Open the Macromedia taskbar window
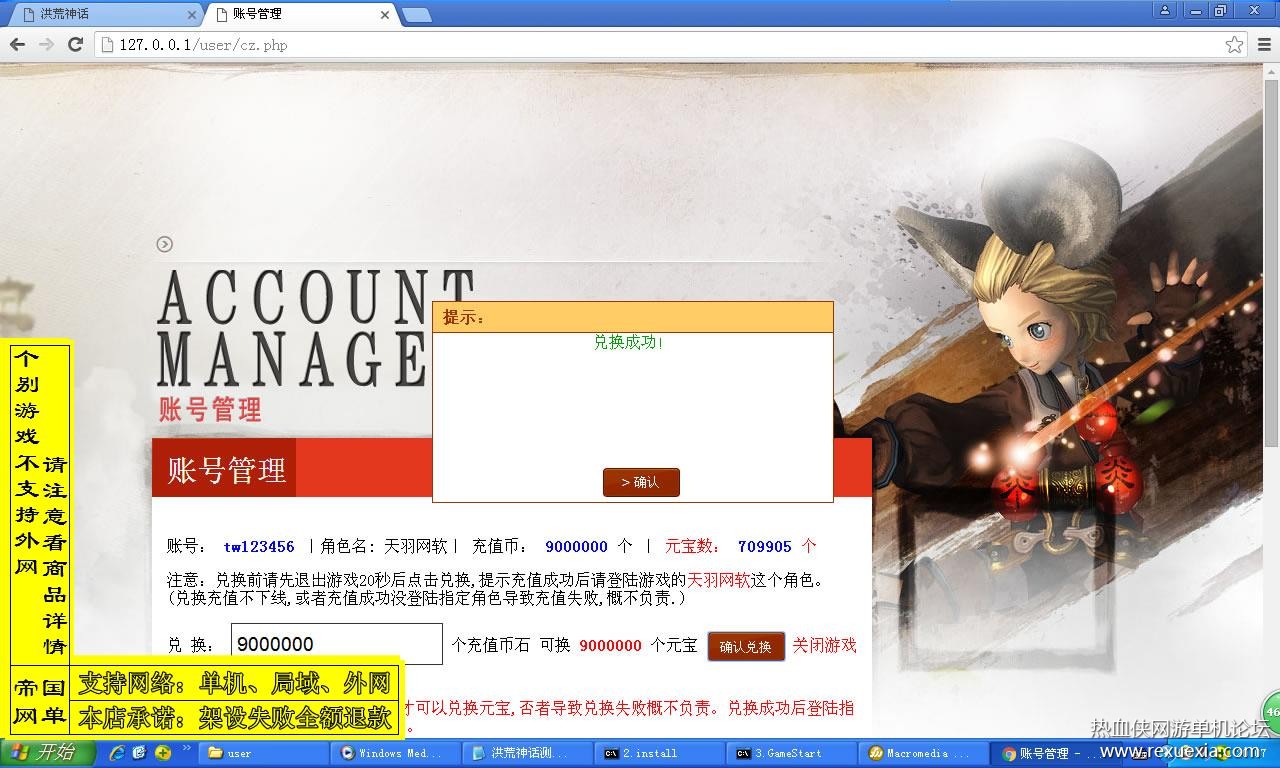This screenshot has height=768, width=1280. [924, 753]
